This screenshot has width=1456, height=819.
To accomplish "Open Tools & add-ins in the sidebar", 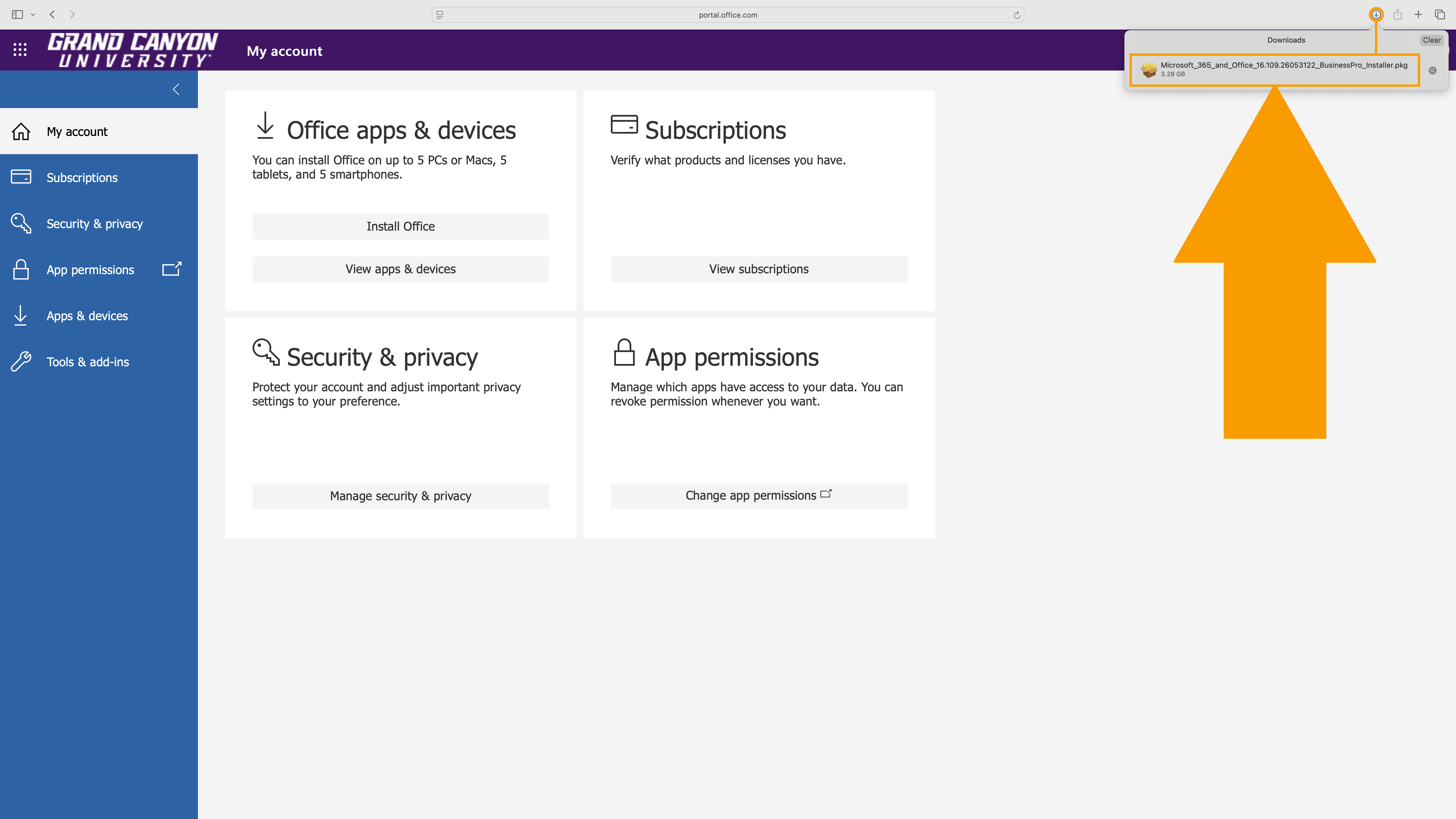I will click(x=99, y=362).
